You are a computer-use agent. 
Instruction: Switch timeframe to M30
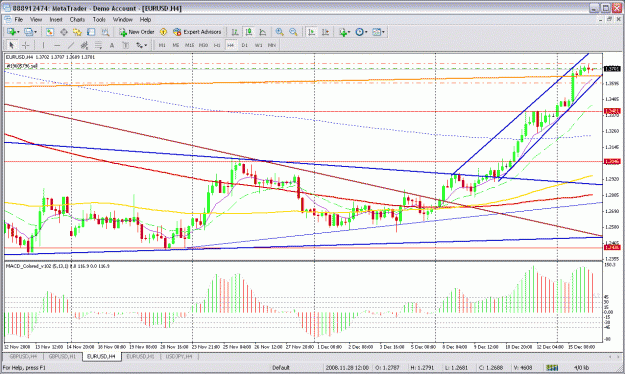pyautogui.click(x=203, y=45)
